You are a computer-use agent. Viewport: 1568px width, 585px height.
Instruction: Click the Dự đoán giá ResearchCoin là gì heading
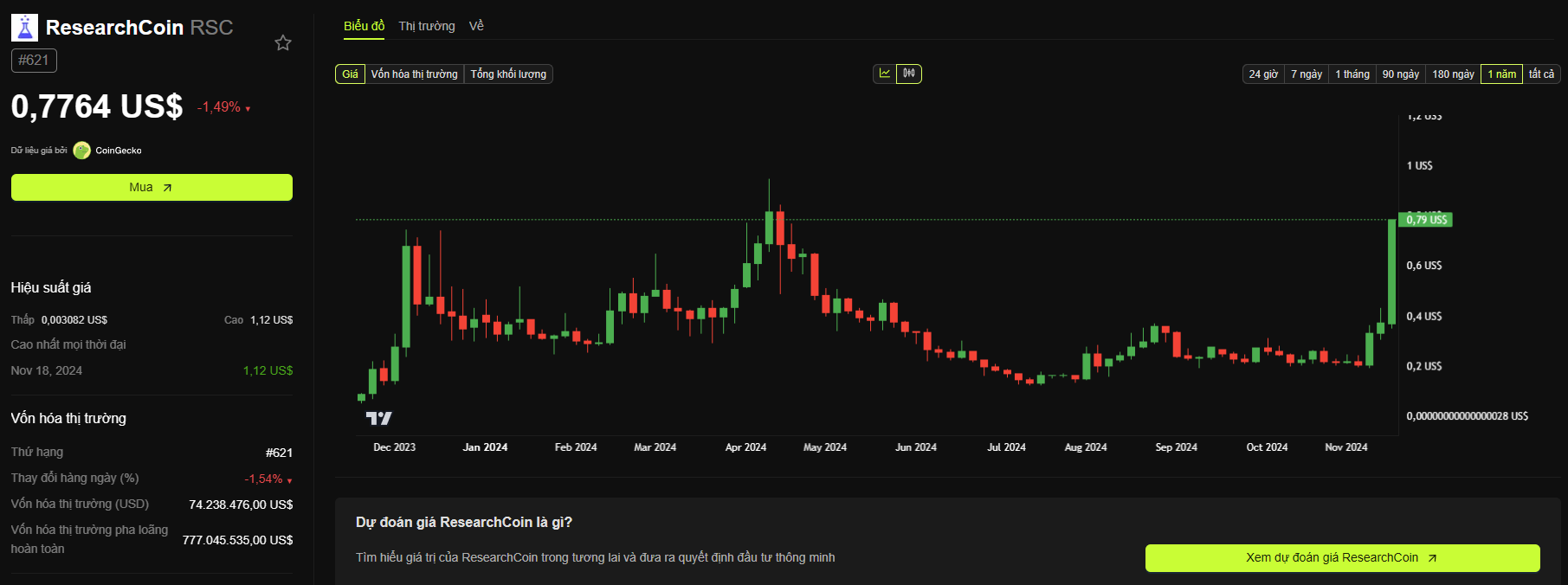point(464,523)
